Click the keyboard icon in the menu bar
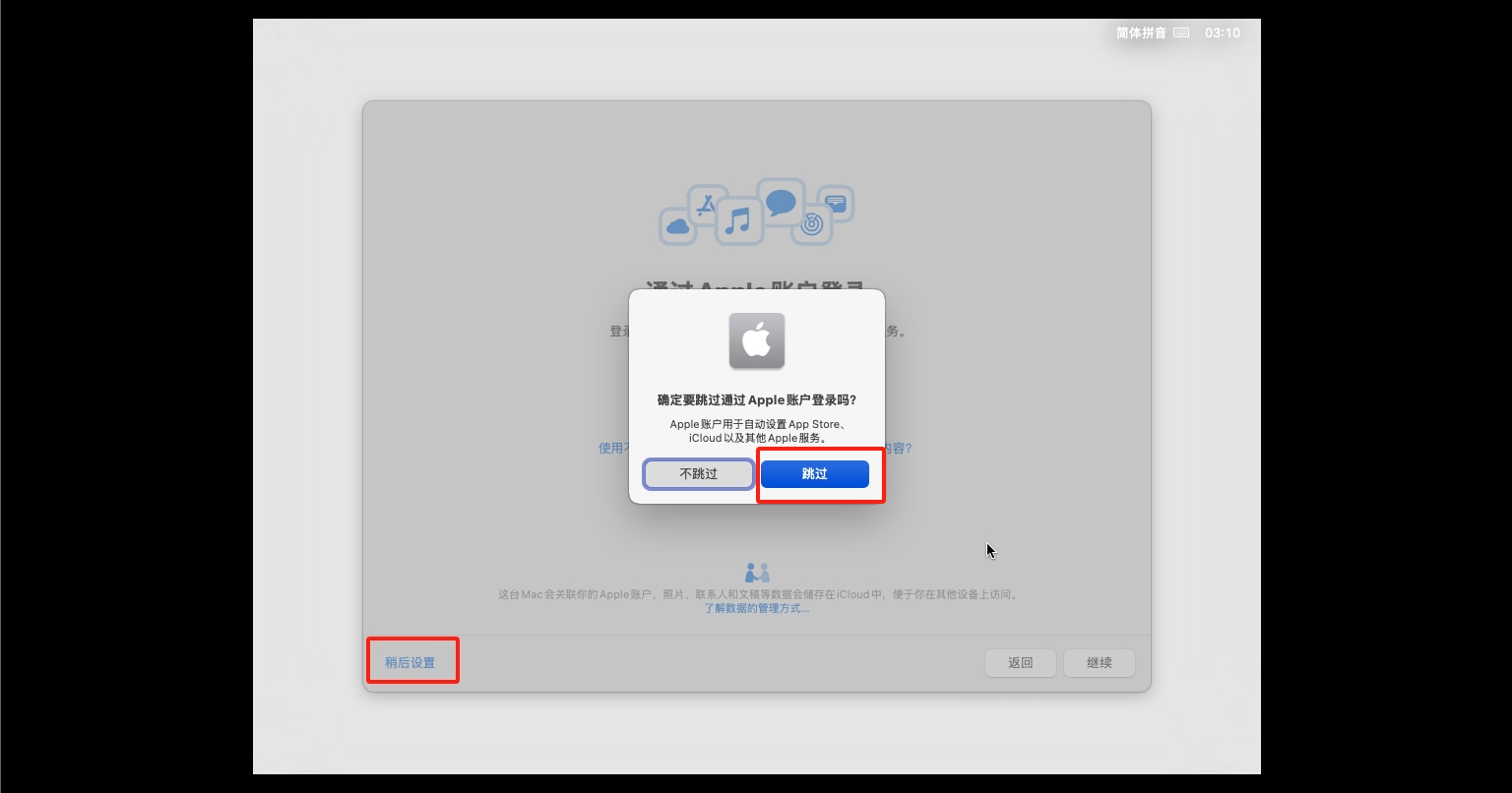 click(1182, 32)
